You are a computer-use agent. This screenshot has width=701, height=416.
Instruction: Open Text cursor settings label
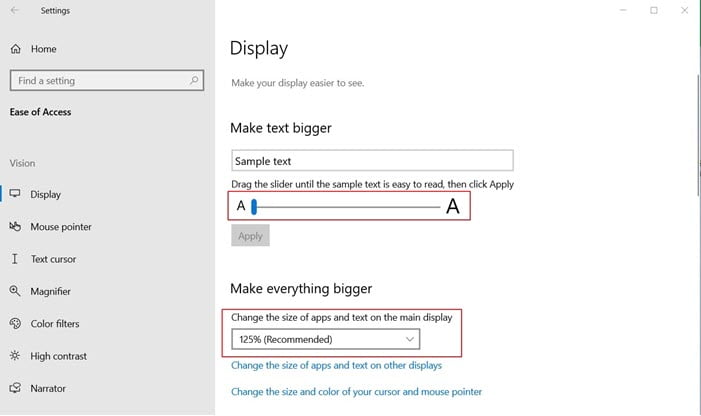tap(53, 259)
